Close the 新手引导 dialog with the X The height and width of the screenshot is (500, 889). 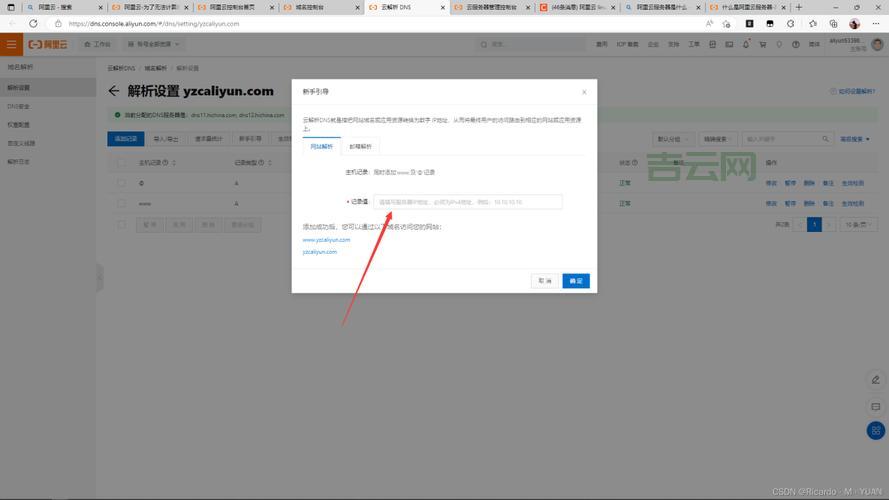point(584,92)
